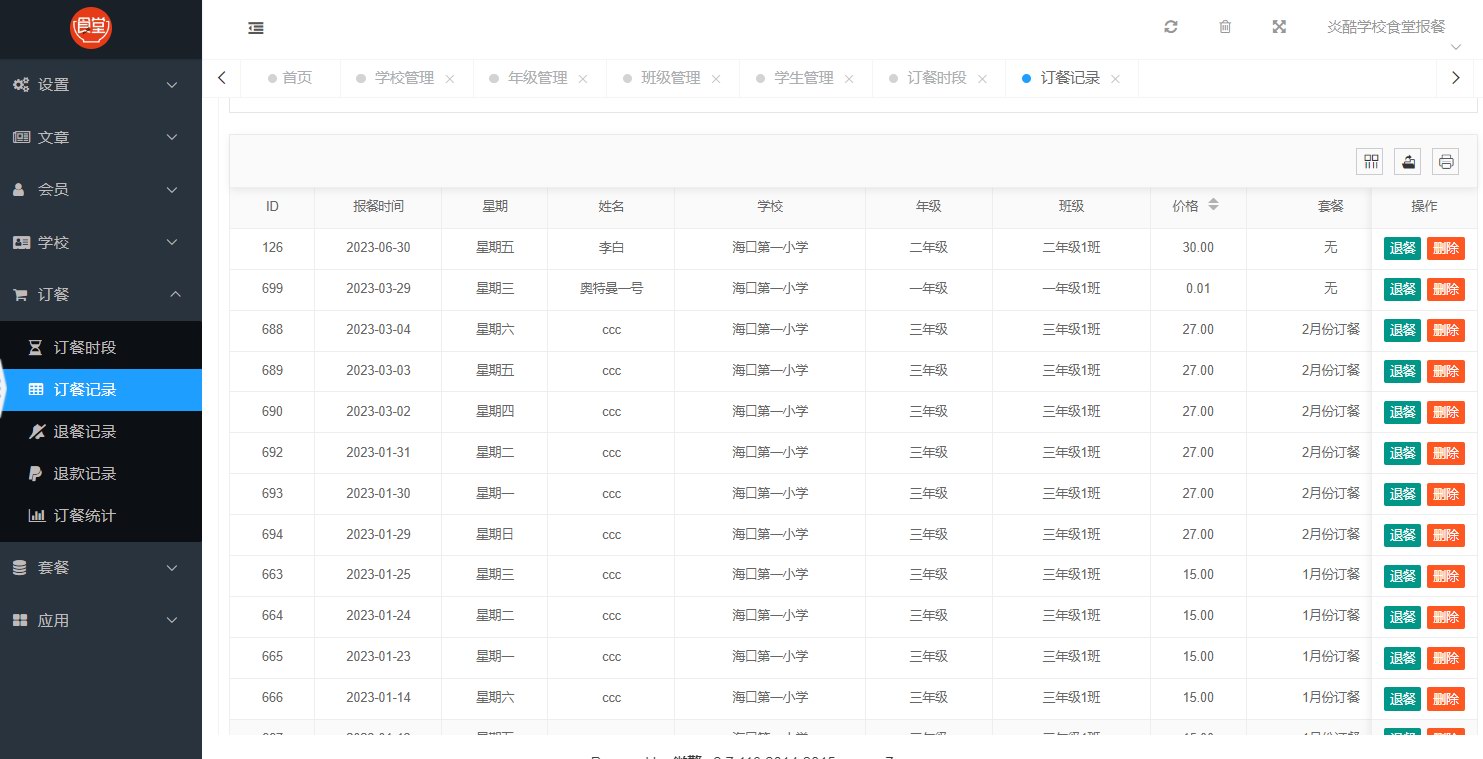Open the column filter grid icon
Viewport: 1483px width, 759px height.
pyautogui.click(x=1370, y=161)
